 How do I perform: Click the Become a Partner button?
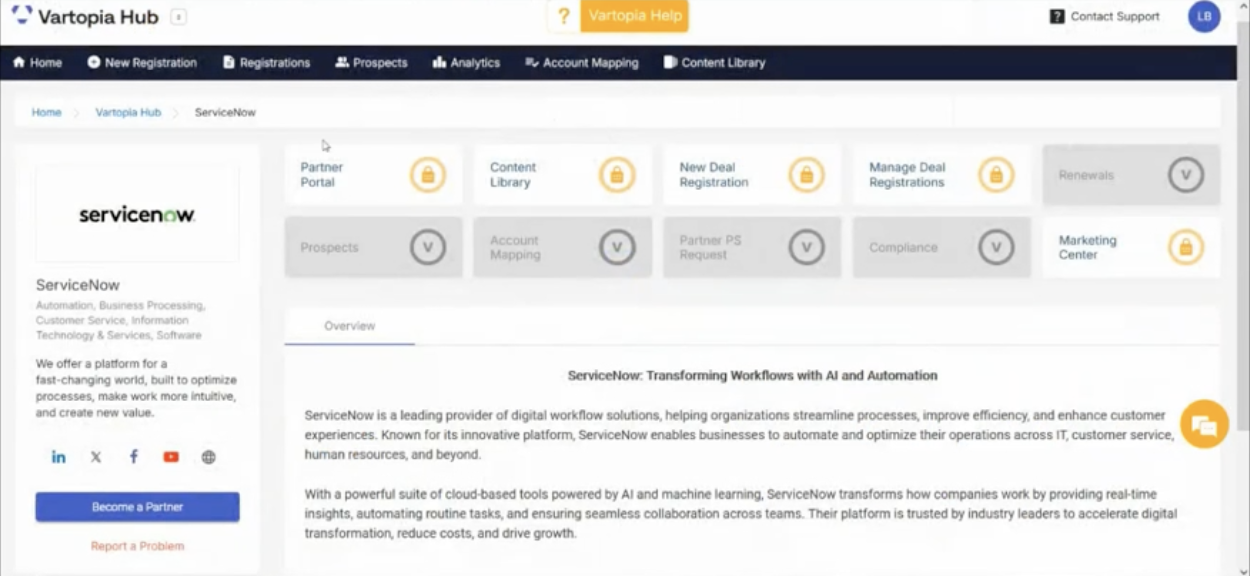137,507
